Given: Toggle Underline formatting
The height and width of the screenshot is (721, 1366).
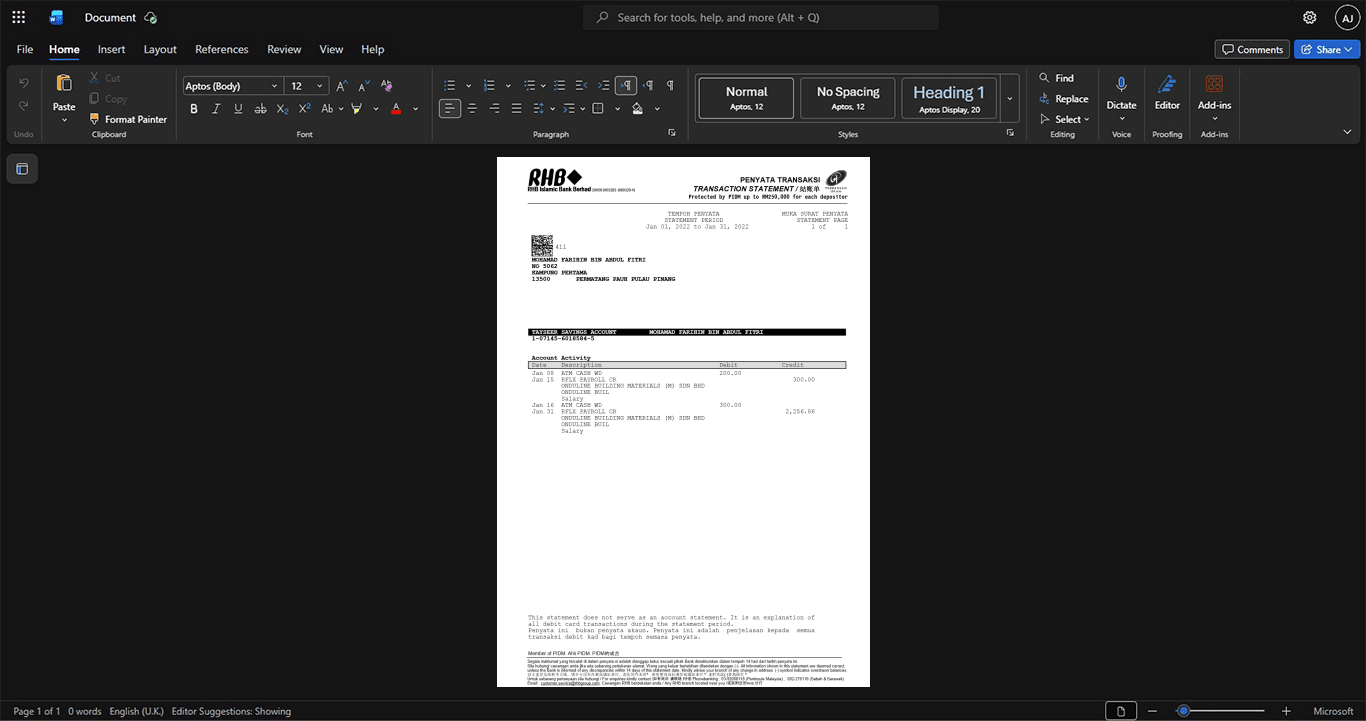Looking at the screenshot, I should pyautogui.click(x=238, y=108).
